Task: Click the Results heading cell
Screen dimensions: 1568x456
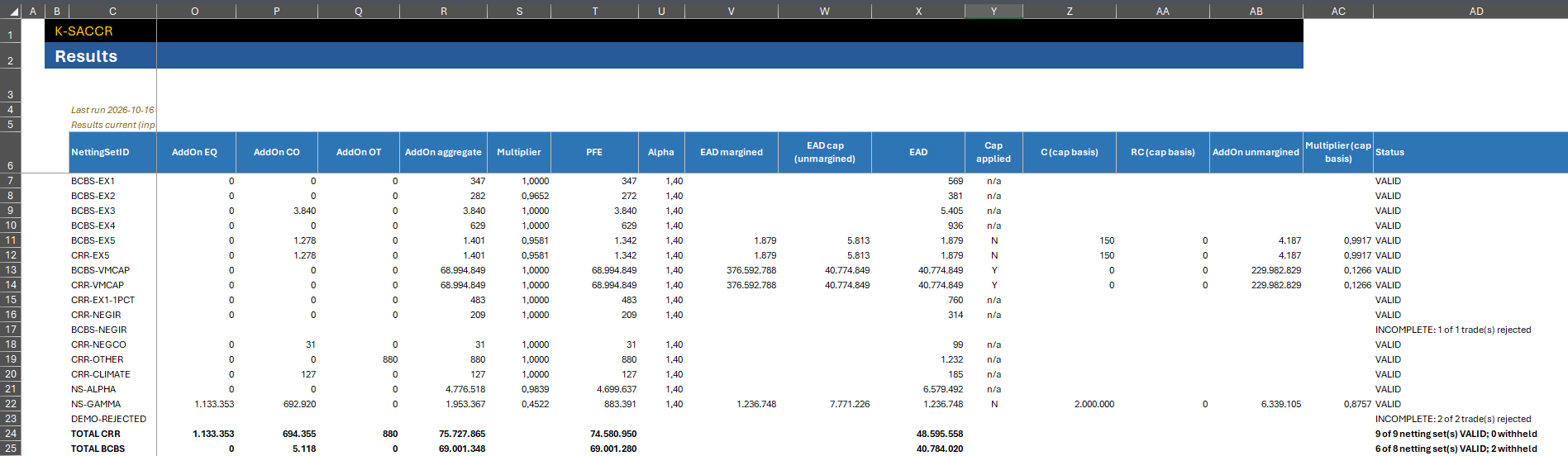Action: (x=100, y=55)
